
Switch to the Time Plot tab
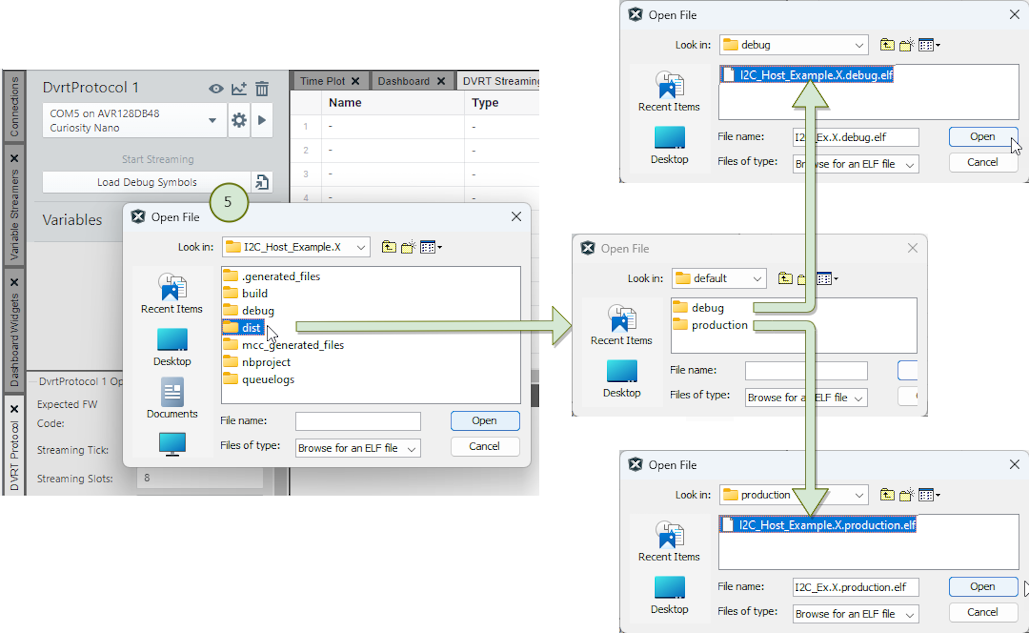329,81
